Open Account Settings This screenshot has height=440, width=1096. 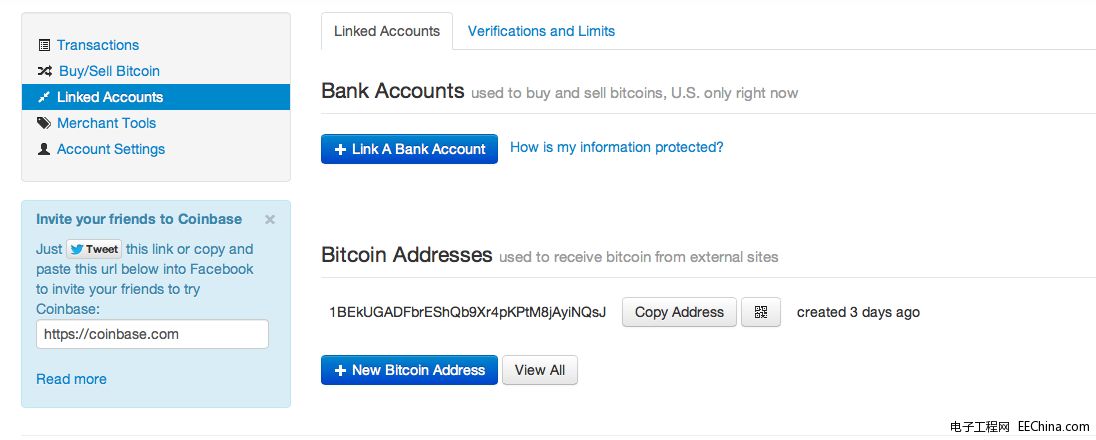(111, 149)
